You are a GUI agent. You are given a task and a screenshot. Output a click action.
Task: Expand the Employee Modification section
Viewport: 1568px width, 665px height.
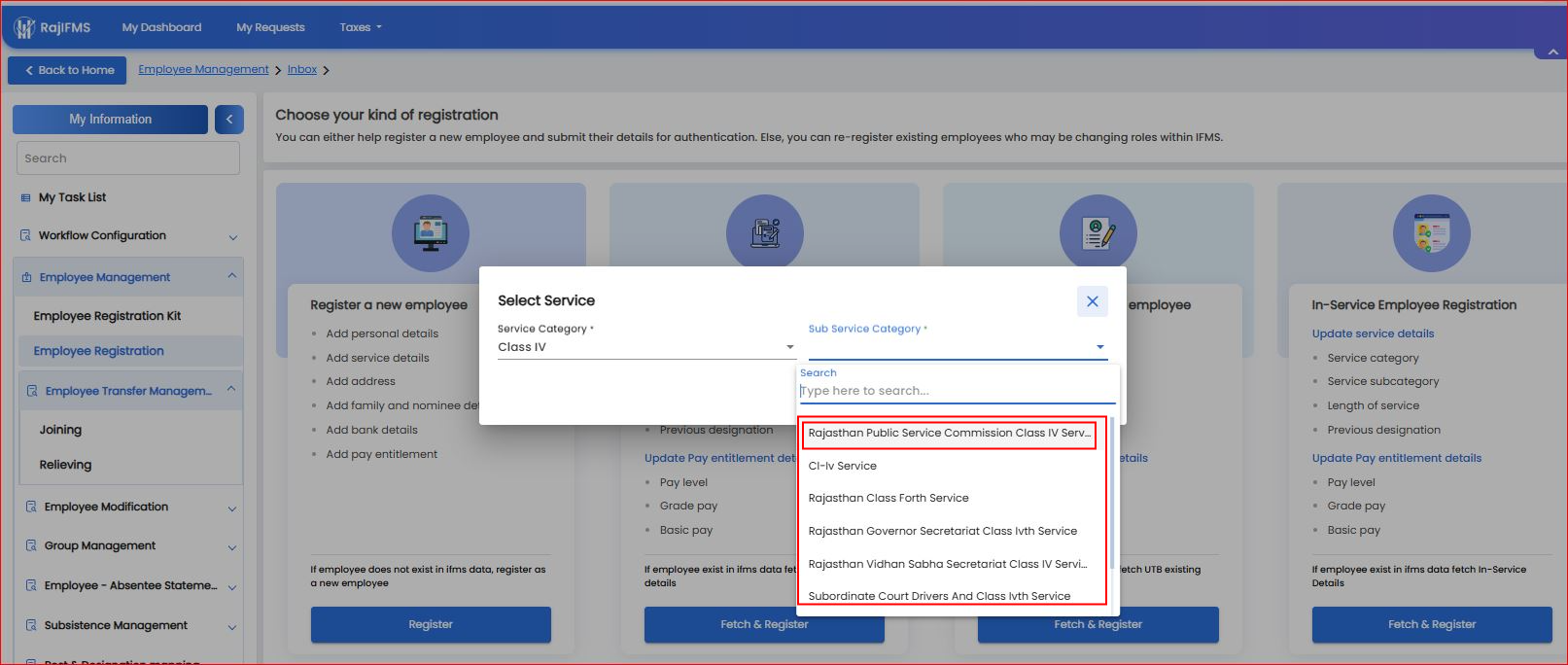click(232, 508)
